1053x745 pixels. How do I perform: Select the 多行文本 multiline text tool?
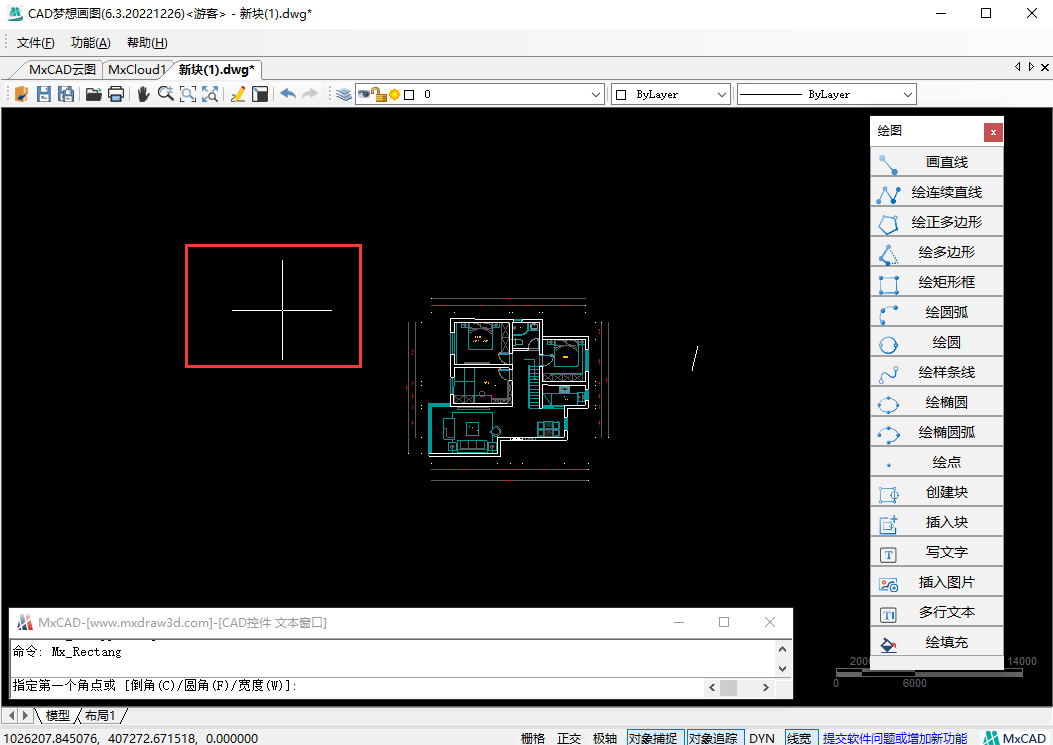coord(937,612)
